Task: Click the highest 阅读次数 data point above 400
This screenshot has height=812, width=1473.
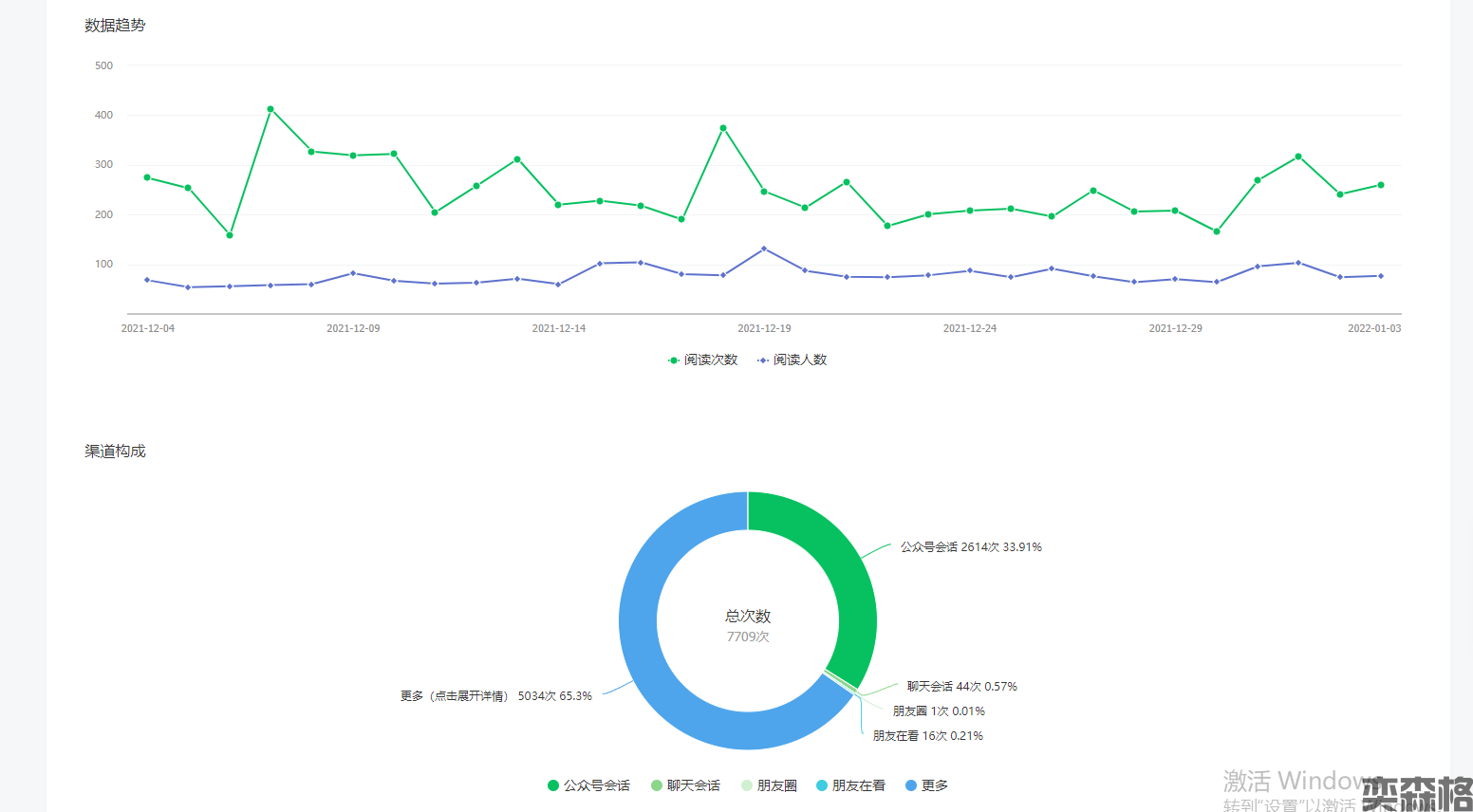Action: tap(270, 109)
